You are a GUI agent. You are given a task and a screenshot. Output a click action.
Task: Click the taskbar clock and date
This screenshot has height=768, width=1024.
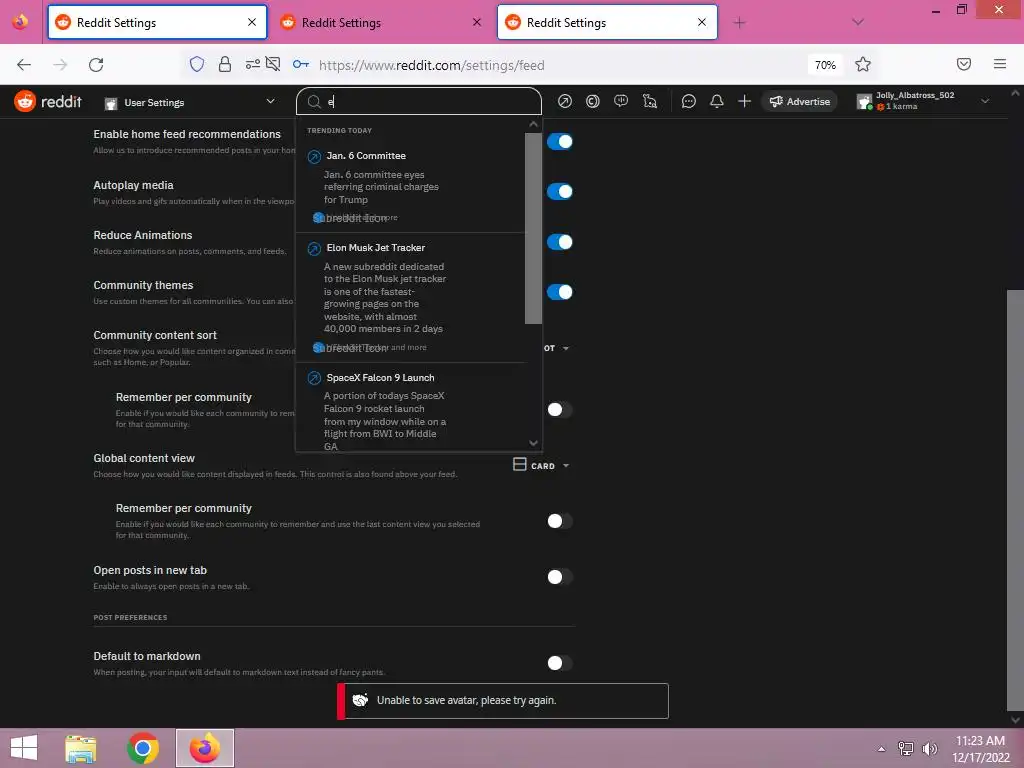coord(980,748)
